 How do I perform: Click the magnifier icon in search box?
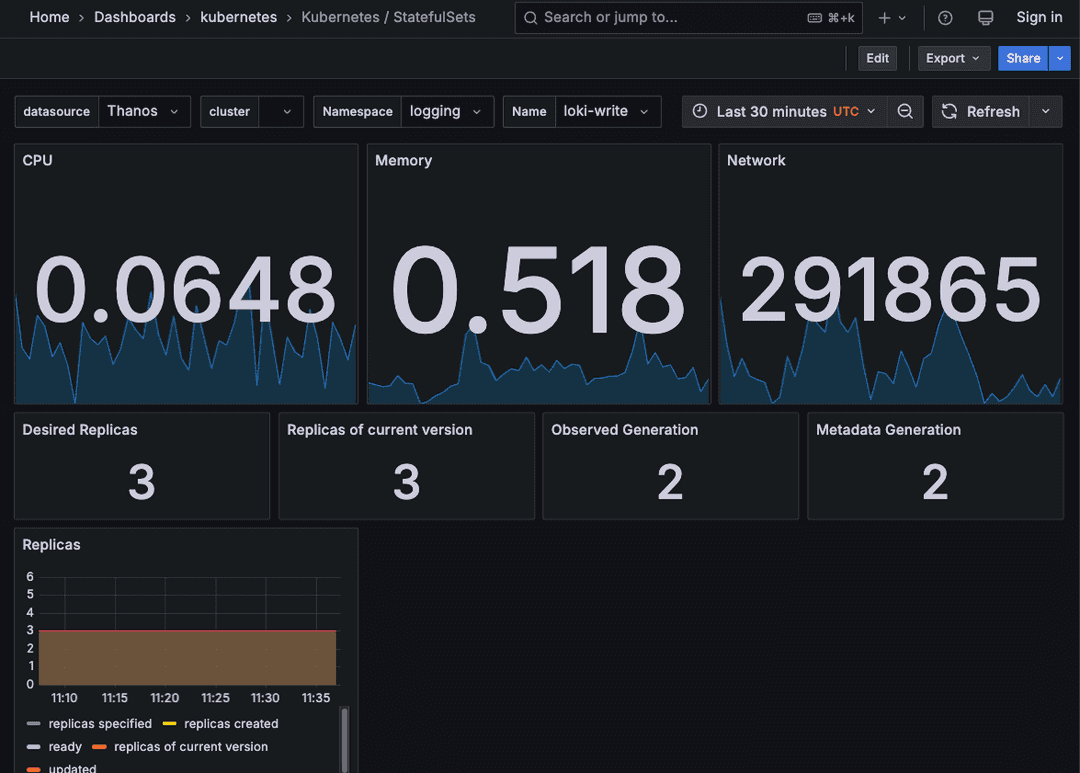pyautogui.click(x=530, y=18)
